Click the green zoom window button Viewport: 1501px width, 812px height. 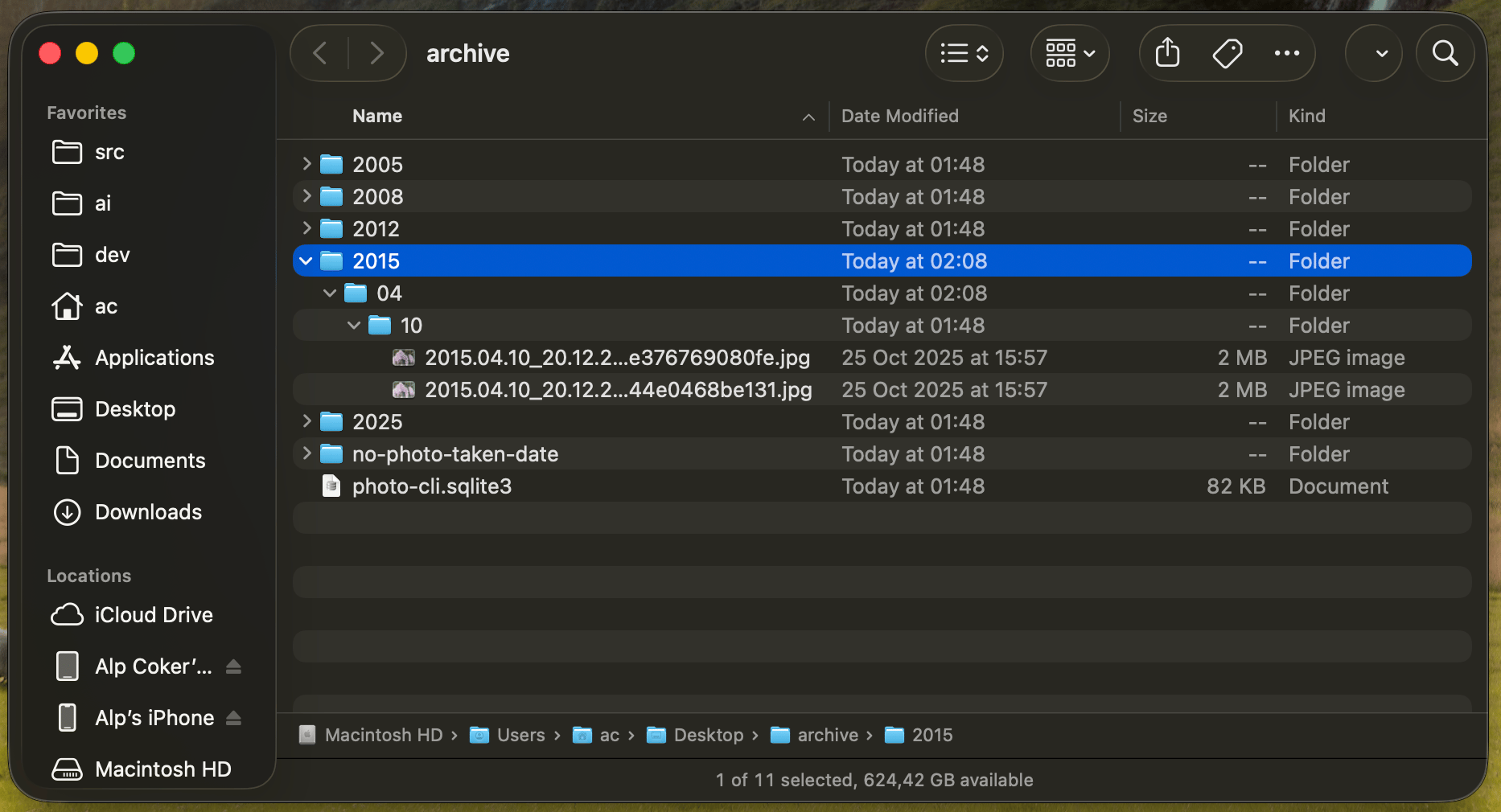click(124, 53)
